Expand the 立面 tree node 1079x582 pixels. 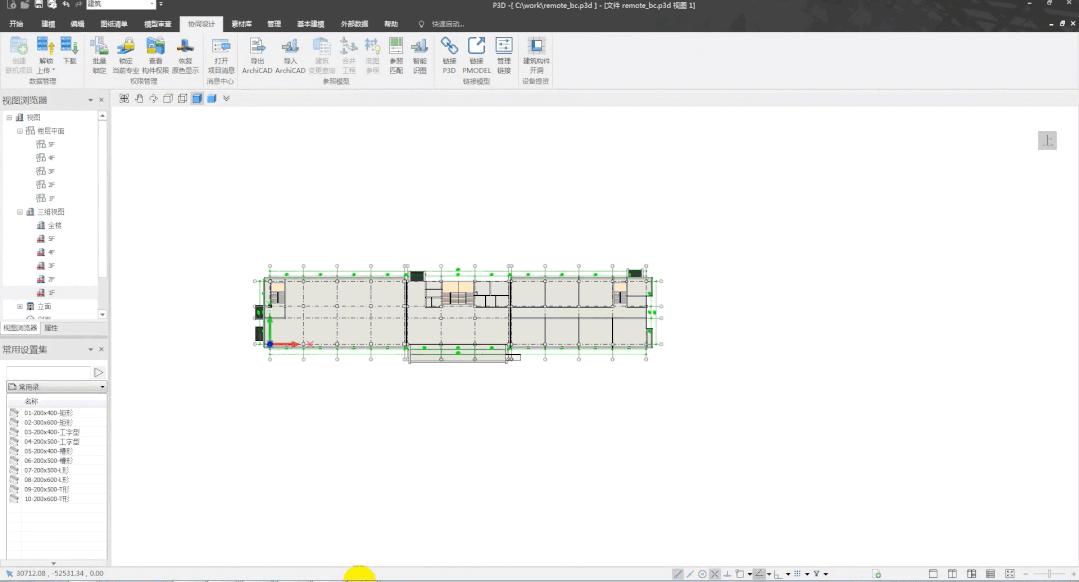click(20, 306)
